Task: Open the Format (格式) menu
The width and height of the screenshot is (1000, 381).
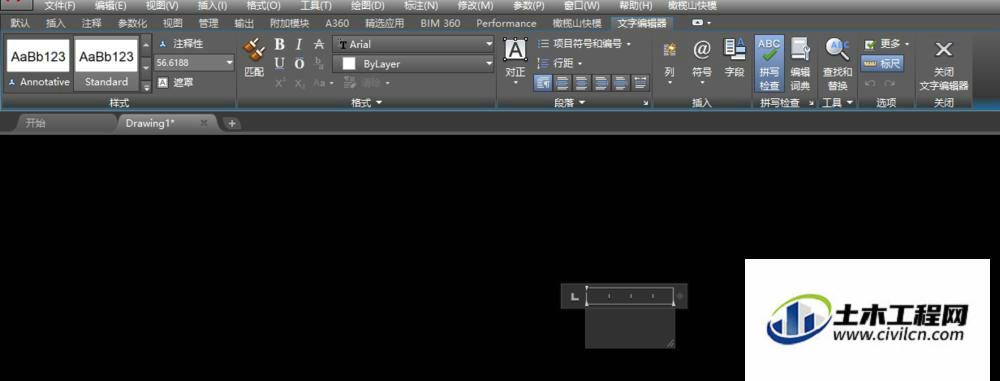Action: coord(263,6)
